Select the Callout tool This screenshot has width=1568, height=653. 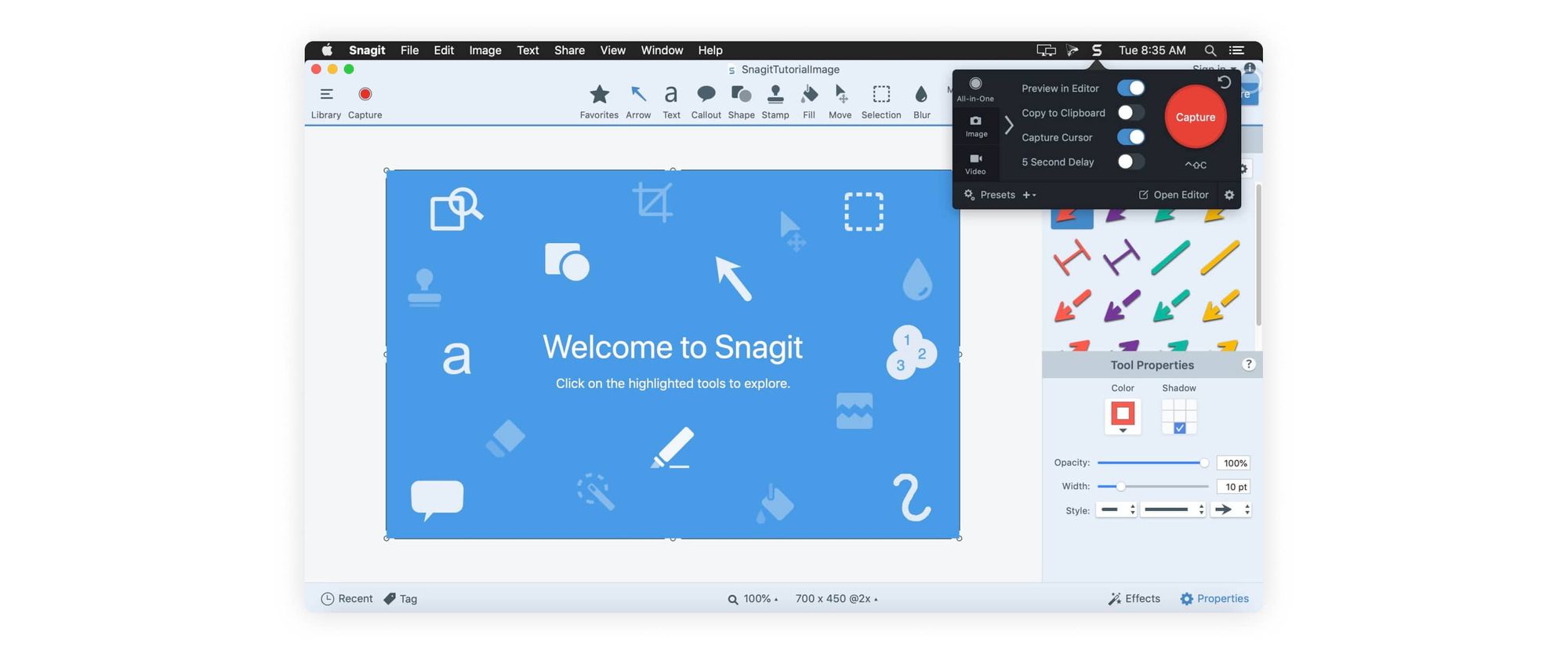(706, 103)
